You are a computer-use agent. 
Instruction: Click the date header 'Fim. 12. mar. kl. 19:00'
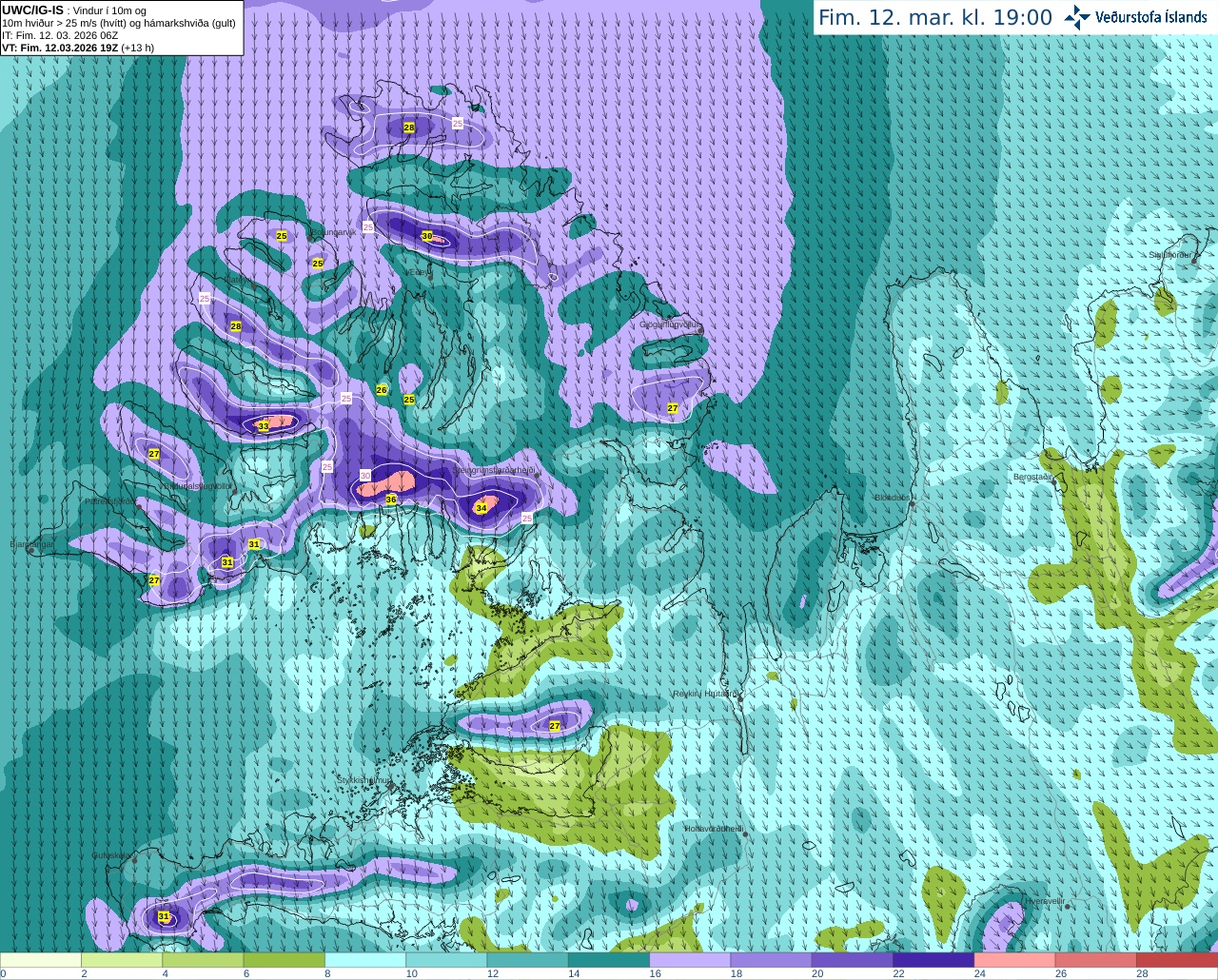tap(935, 17)
